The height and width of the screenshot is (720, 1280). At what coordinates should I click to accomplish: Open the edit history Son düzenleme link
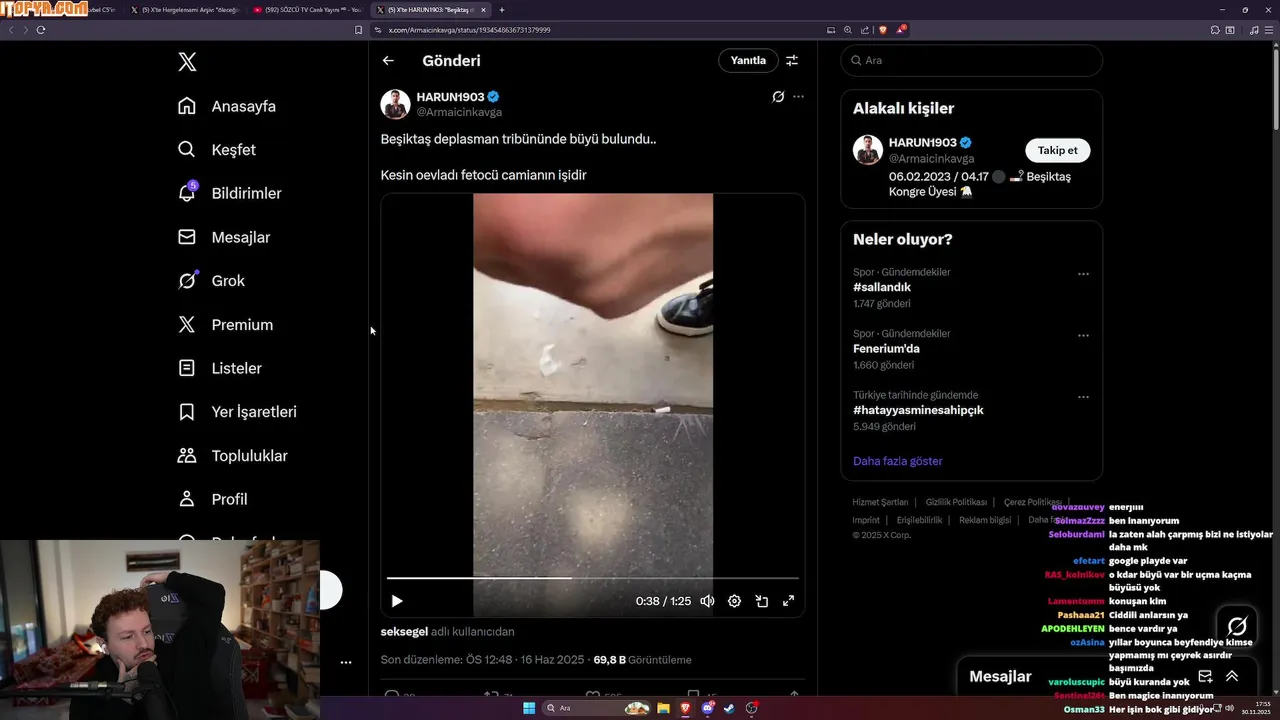482,660
